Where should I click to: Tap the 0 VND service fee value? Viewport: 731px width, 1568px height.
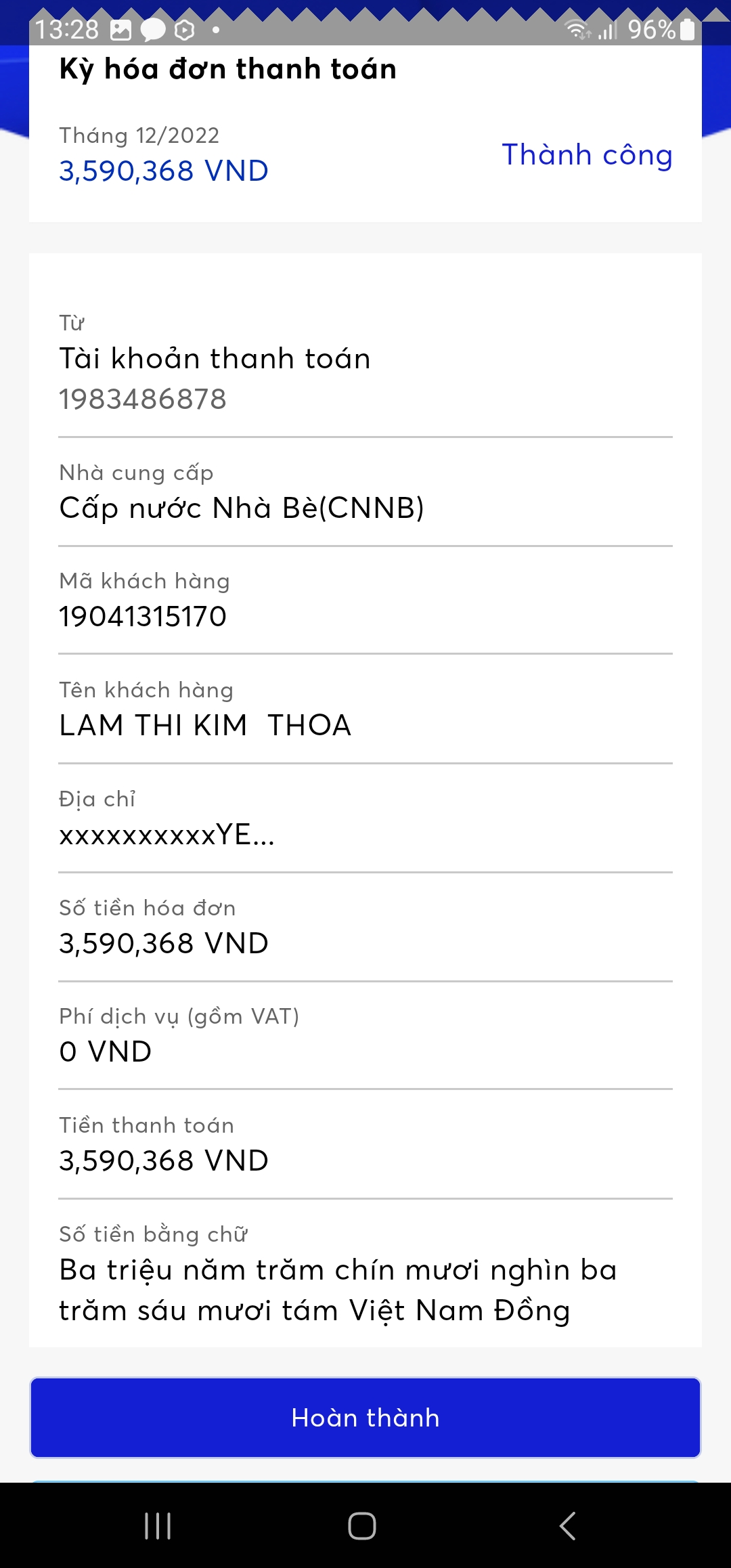tap(106, 1051)
